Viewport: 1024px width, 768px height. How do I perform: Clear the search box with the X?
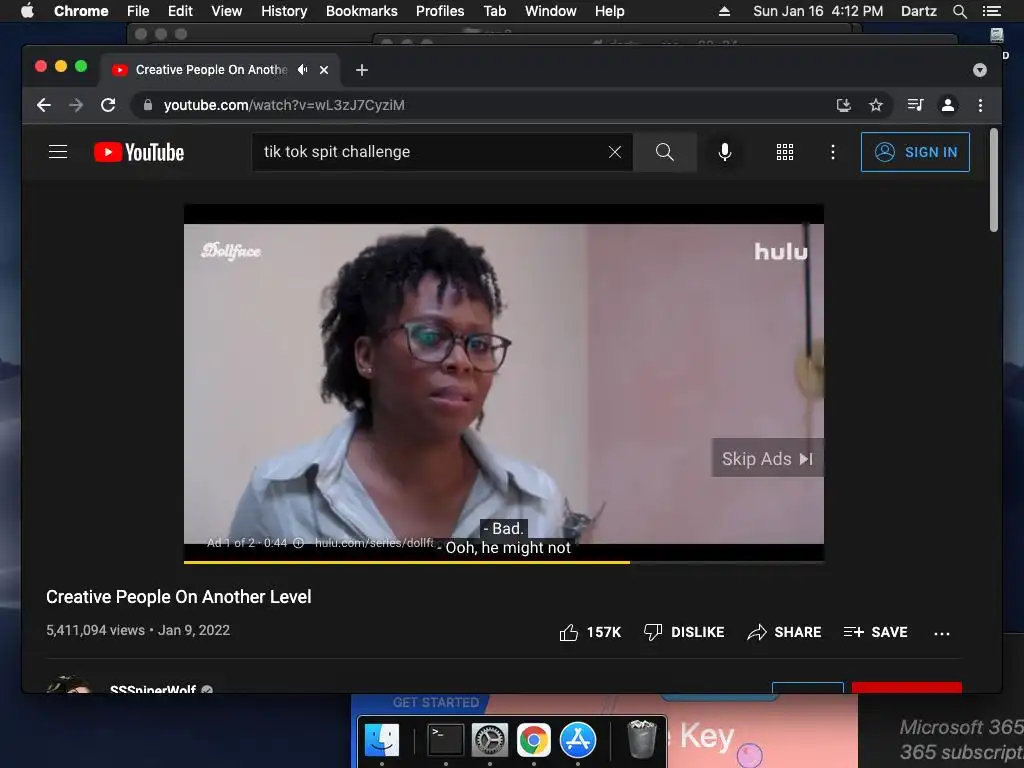615,152
